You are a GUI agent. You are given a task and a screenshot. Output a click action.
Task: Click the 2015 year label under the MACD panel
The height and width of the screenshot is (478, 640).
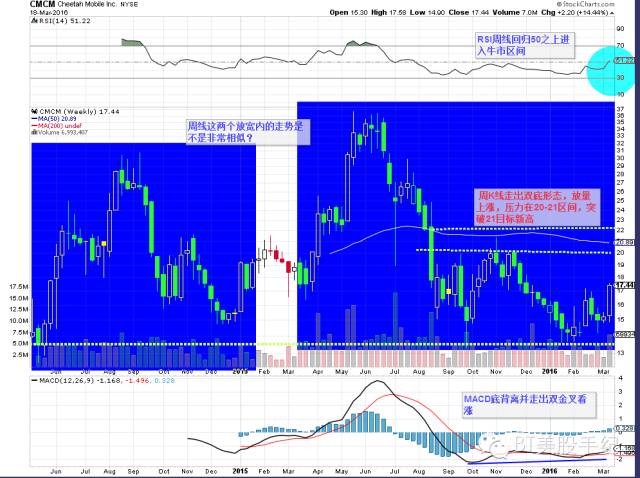click(240, 471)
